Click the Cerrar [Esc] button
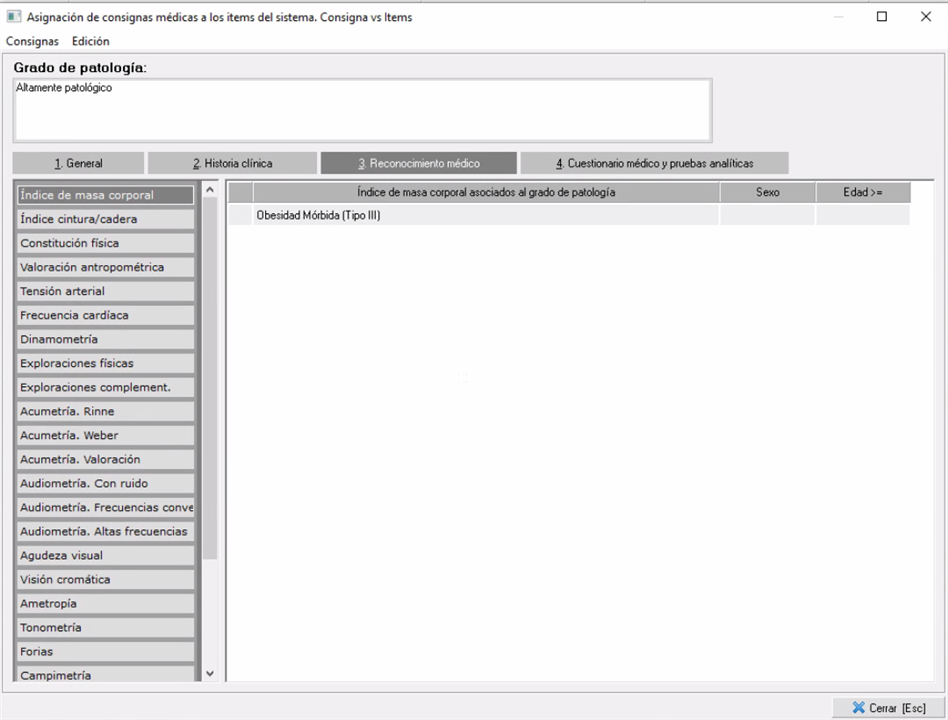The height and width of the screenshot is (720, 948). coord(888,707)
